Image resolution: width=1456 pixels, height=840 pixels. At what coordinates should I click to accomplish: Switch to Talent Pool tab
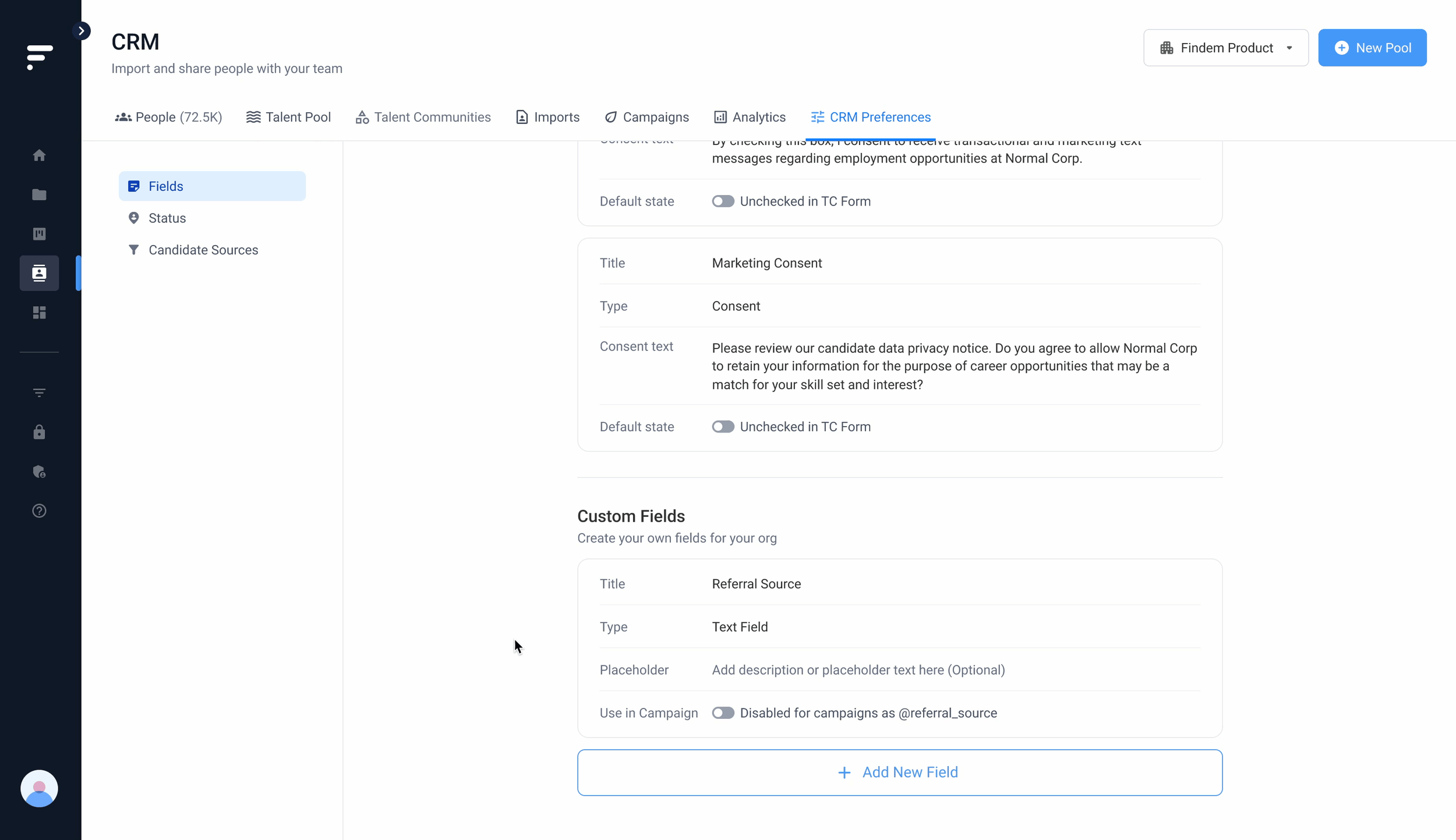(x=288, y=117)
